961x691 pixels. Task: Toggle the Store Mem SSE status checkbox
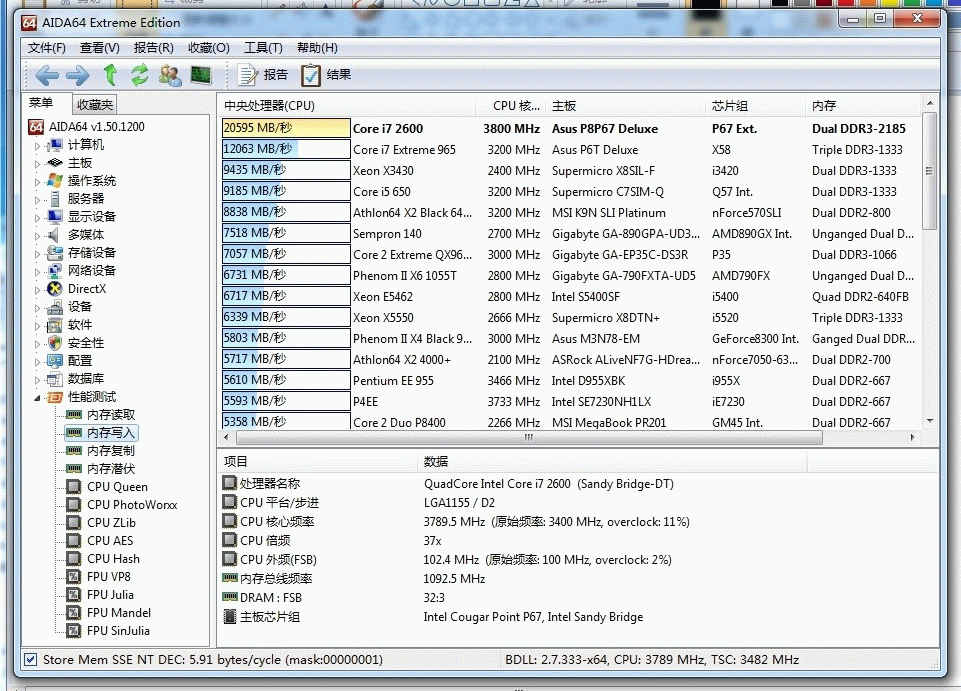(x=30, y=660)
